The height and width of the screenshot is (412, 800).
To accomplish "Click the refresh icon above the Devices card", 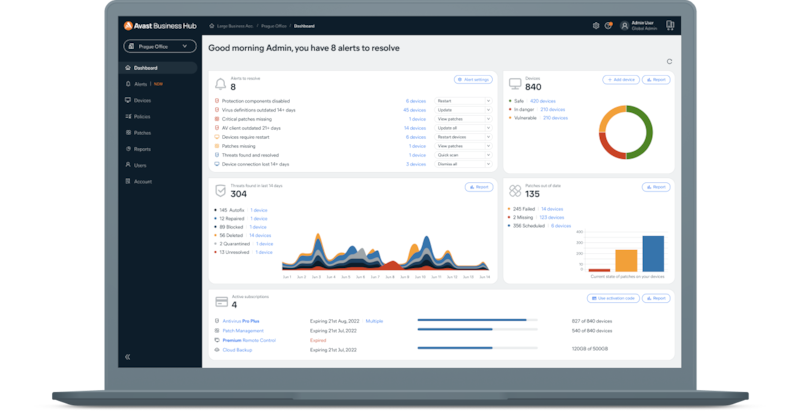I will point(669,61).
